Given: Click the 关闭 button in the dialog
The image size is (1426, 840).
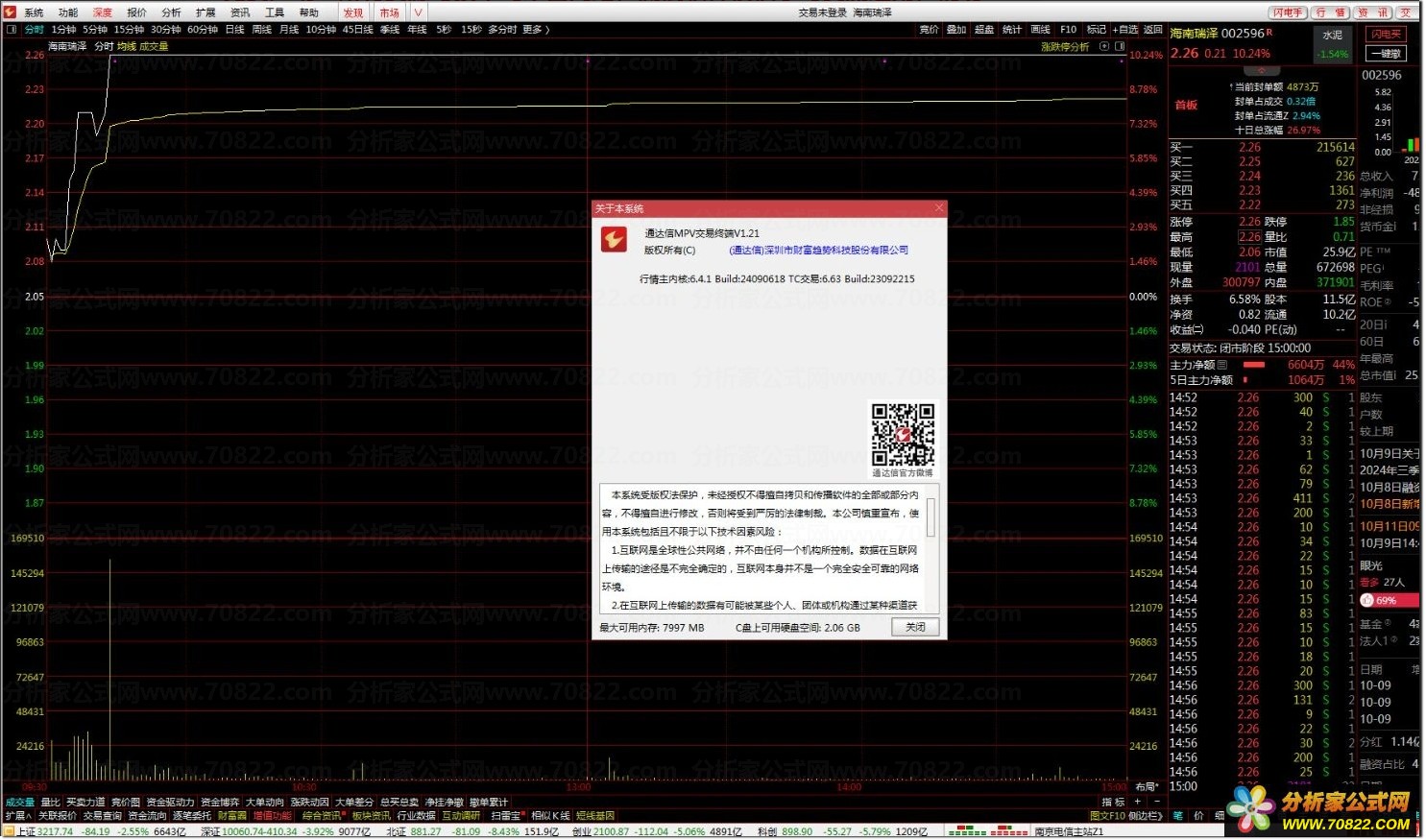Looking at the screenshot, I should 915,627.
